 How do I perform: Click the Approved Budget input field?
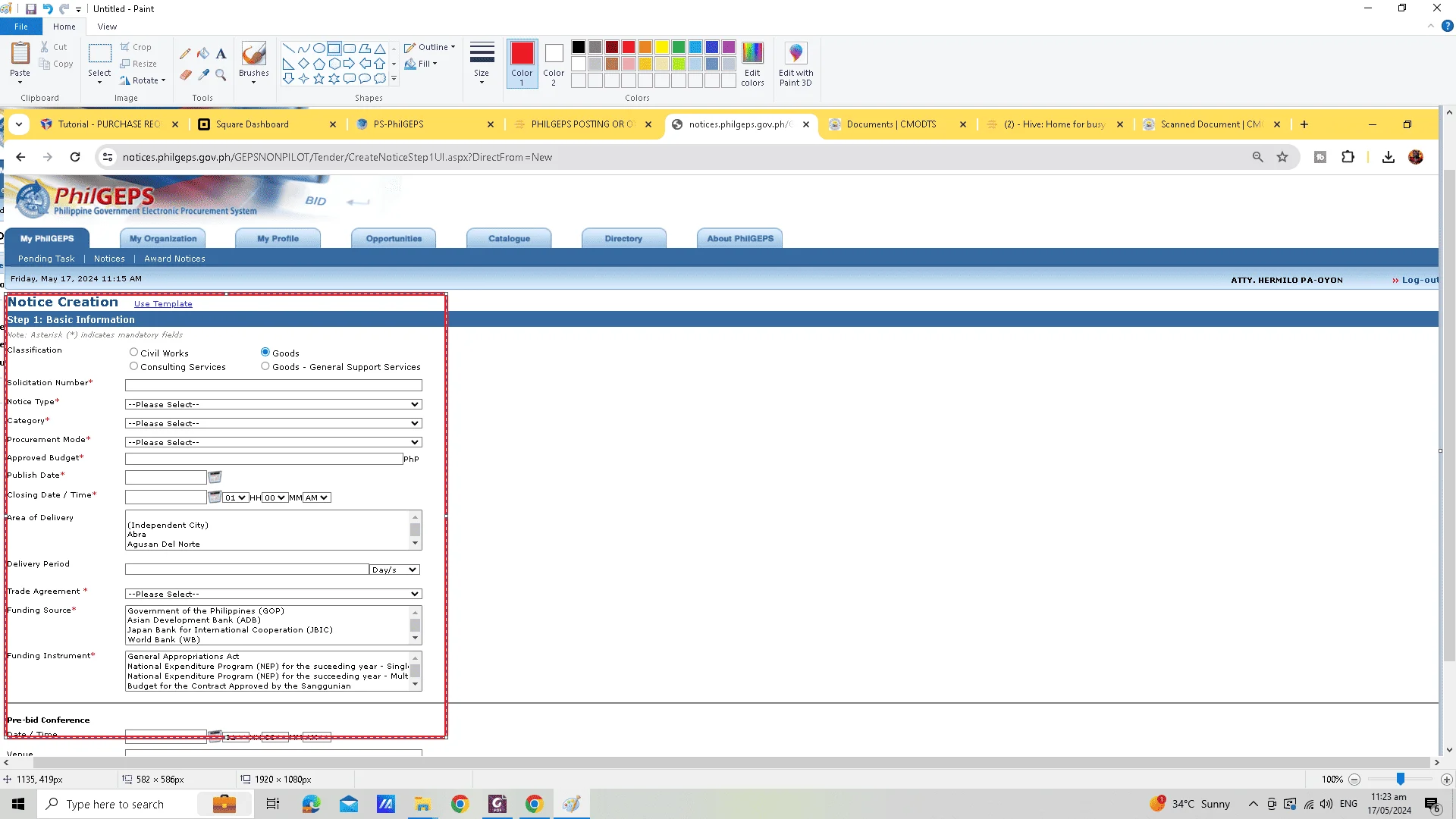[x=264, y=459]
